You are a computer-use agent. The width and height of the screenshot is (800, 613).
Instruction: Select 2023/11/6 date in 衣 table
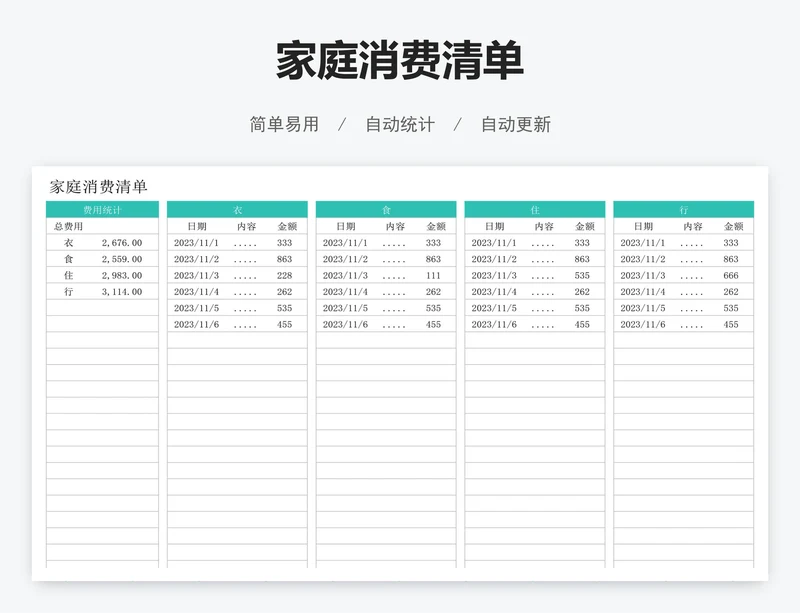coord(196,325)
